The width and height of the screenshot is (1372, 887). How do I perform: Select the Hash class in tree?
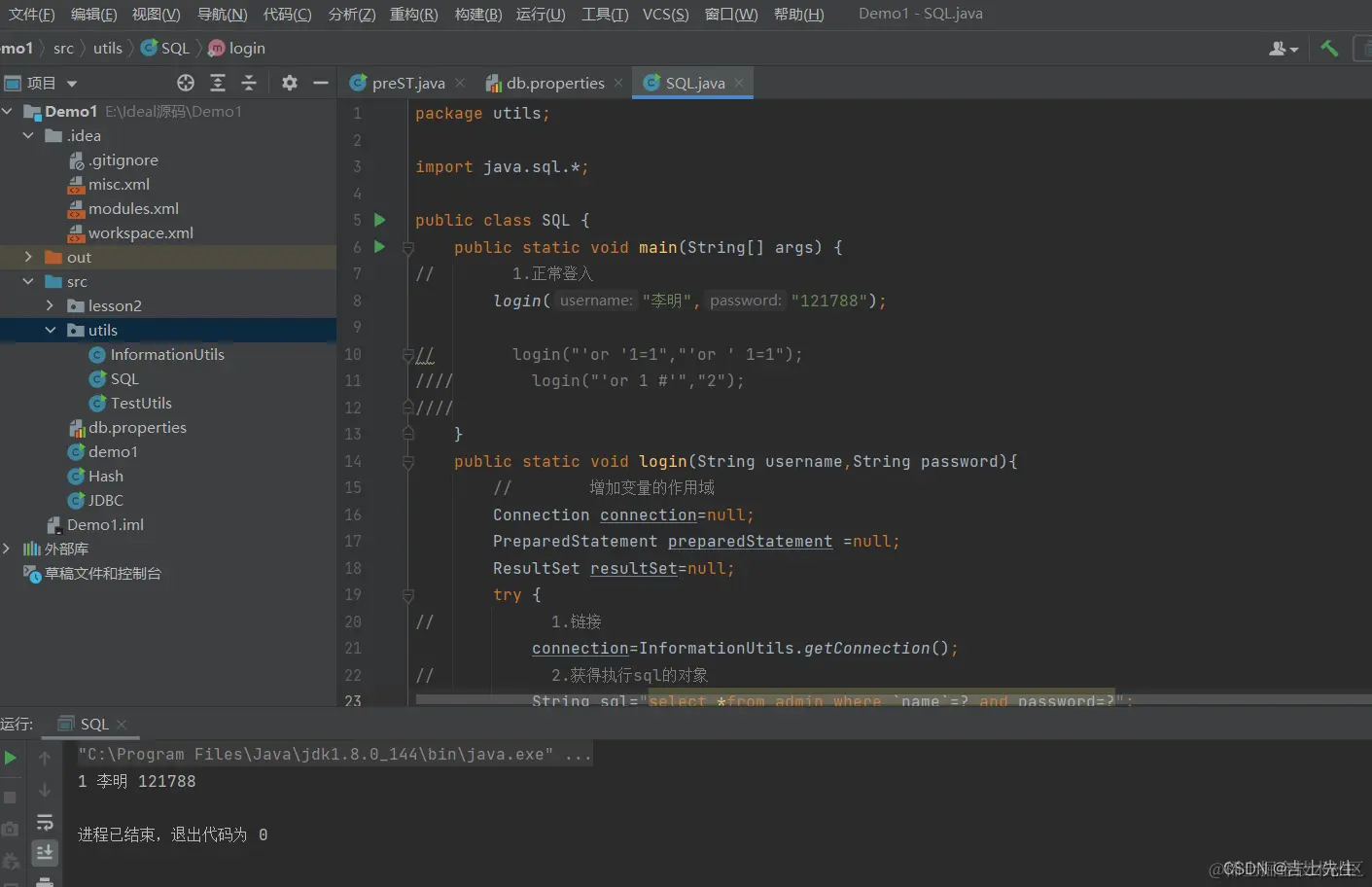(x=105, y=476)
